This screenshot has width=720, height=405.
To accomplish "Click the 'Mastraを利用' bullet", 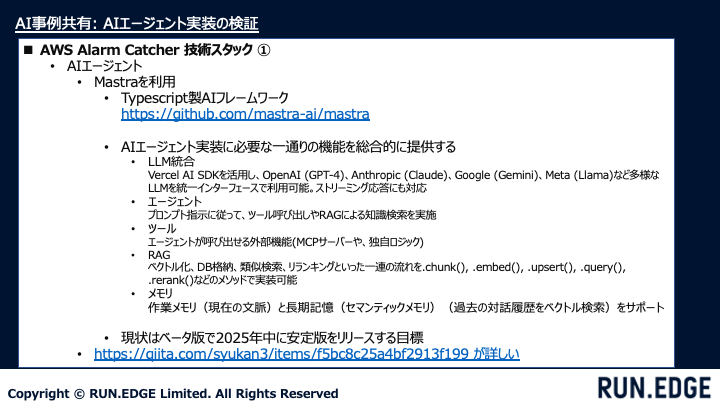I will [x=135, y=82].
